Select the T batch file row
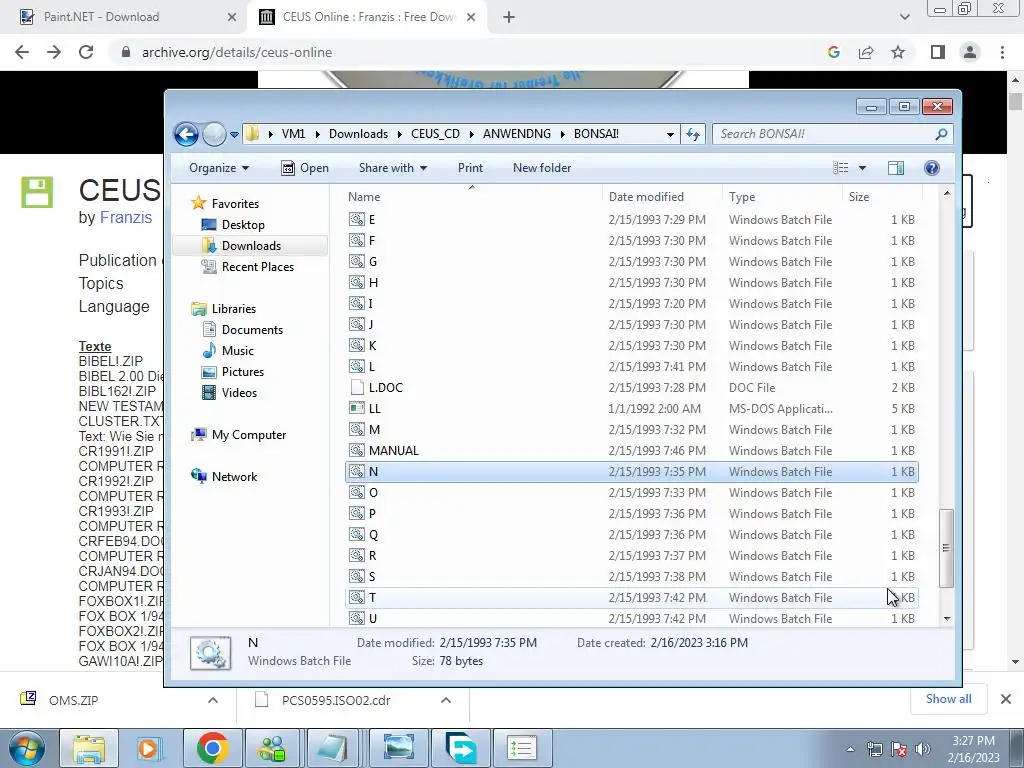 pos(632,598)
